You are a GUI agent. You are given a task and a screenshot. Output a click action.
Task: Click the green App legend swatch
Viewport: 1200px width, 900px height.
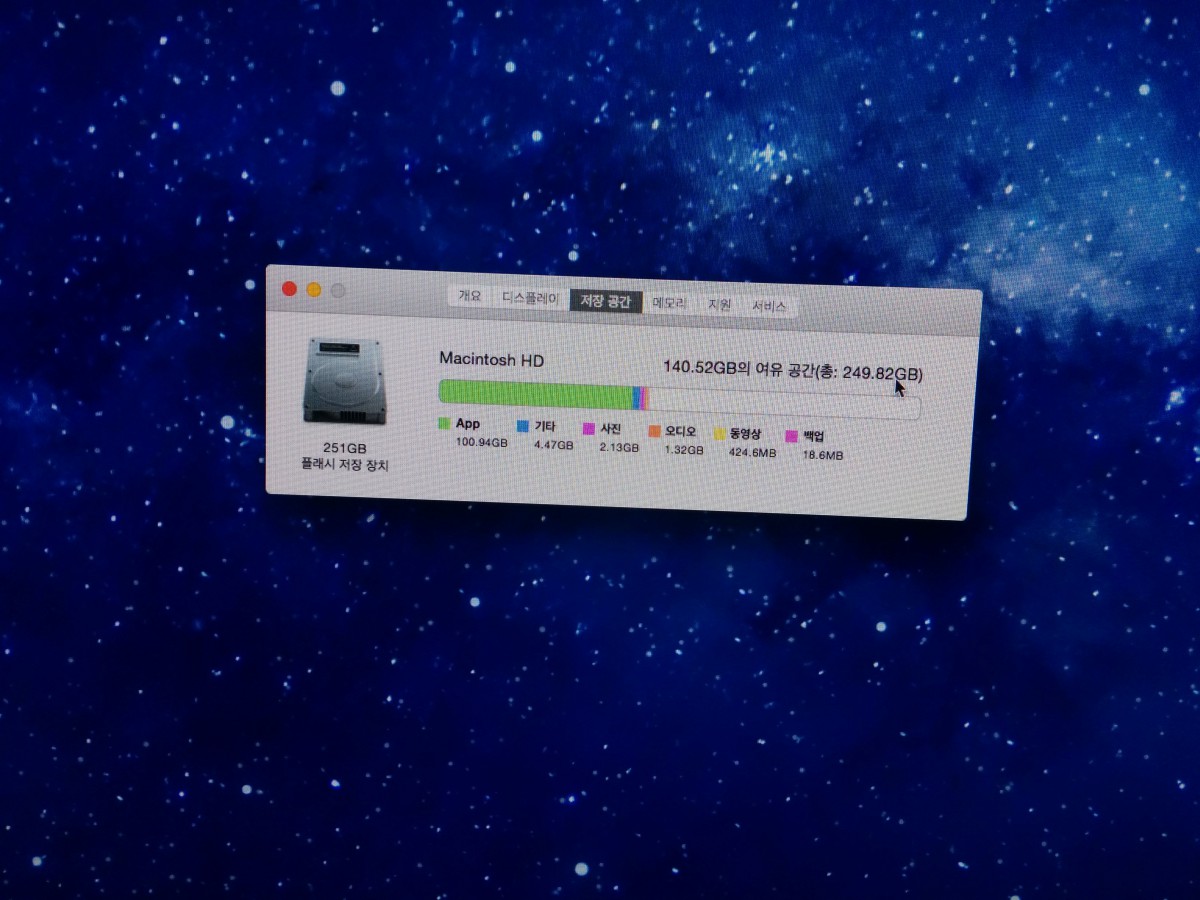pos(444,424)
